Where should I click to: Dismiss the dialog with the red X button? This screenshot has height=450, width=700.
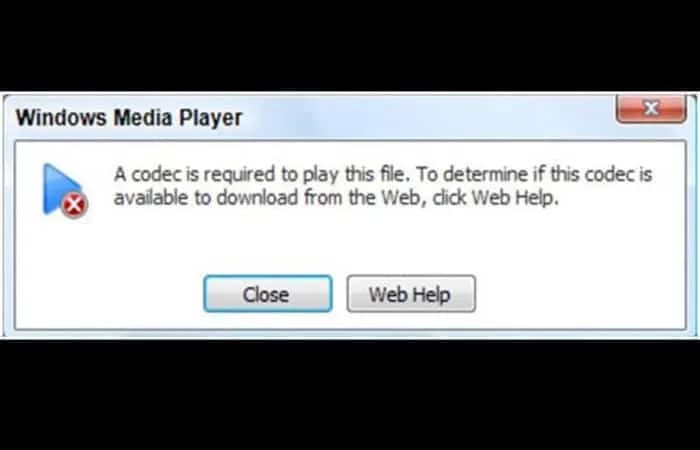click(x=651, y=108)
